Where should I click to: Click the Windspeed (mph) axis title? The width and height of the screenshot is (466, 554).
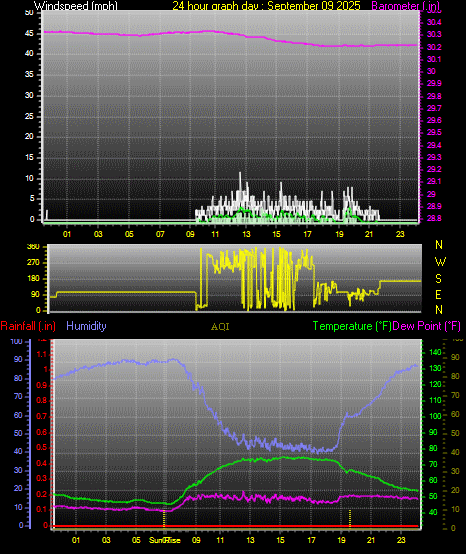click(x=76, y=5)
